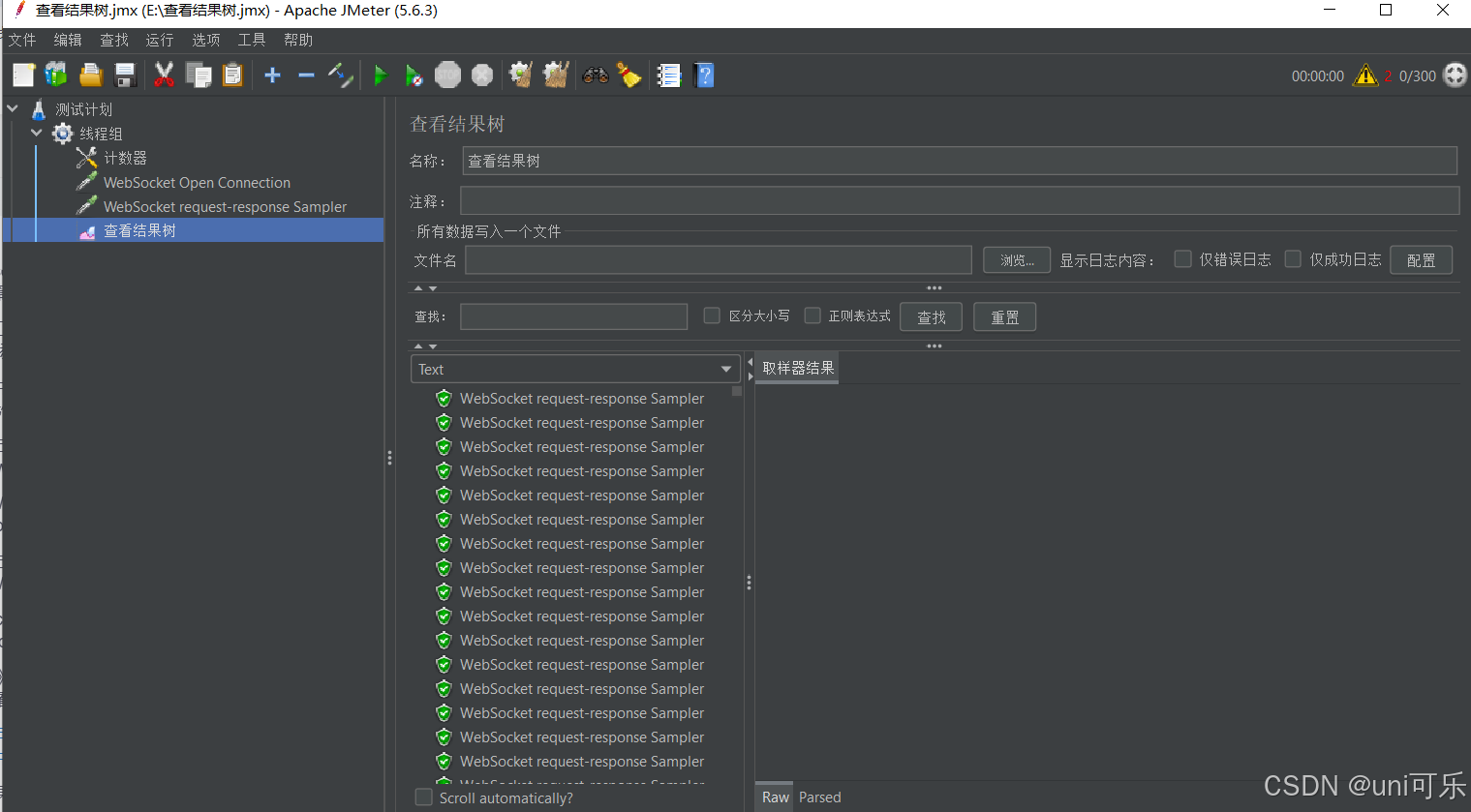This screenshot has height=812, width=1471.
Task: Click the 配置 button
Action: click(x=1421, y=259)
